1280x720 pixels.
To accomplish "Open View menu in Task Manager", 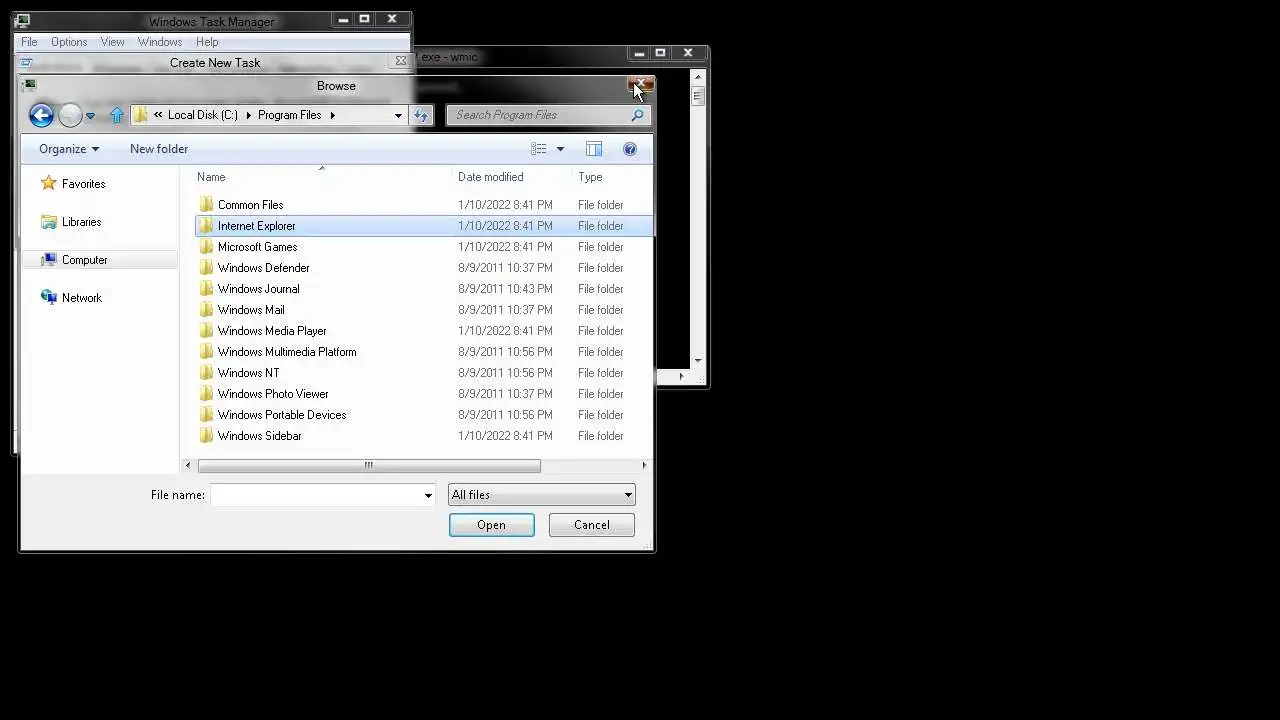I will (112, 42).
